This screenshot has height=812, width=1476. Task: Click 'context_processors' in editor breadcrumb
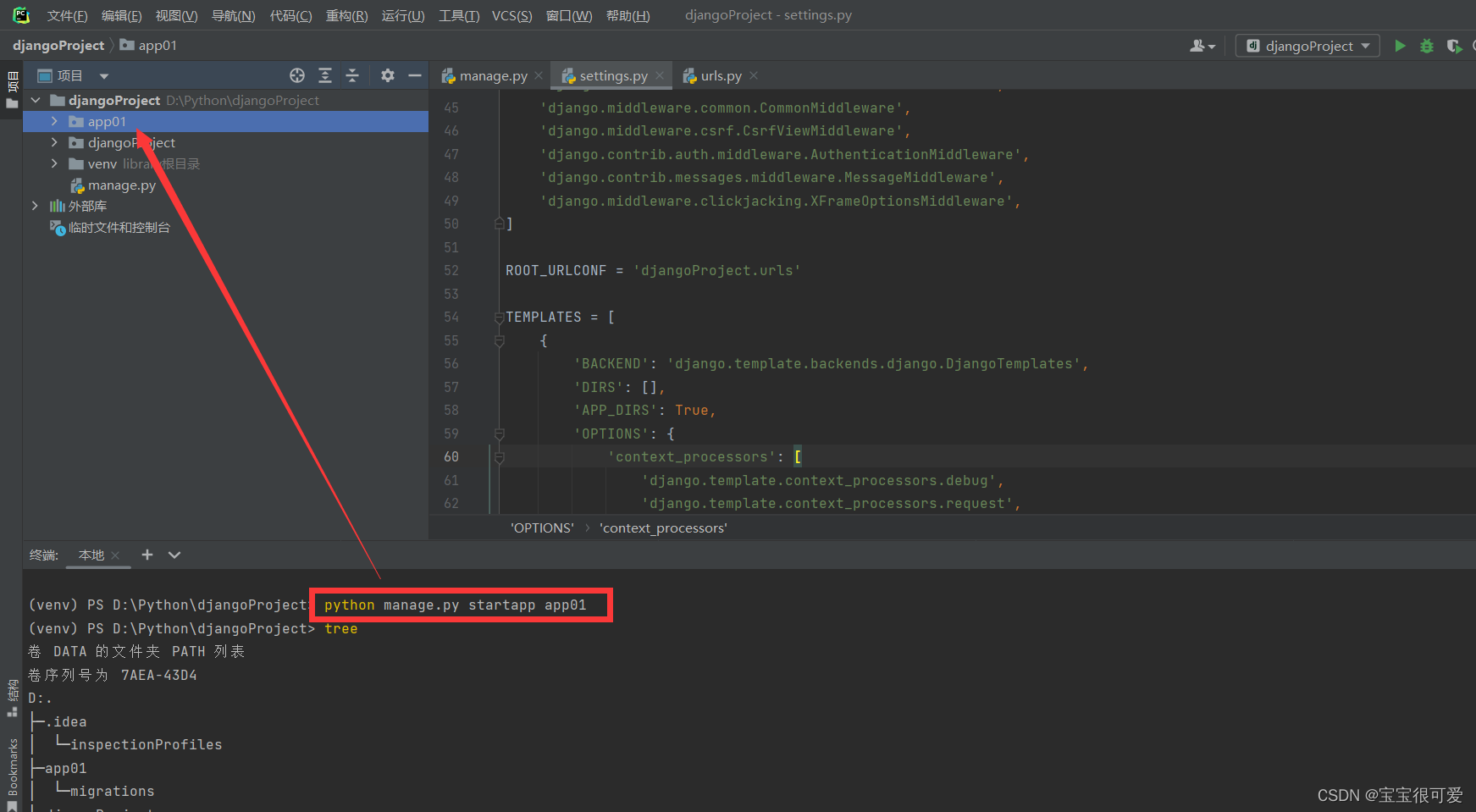(663, 528)
